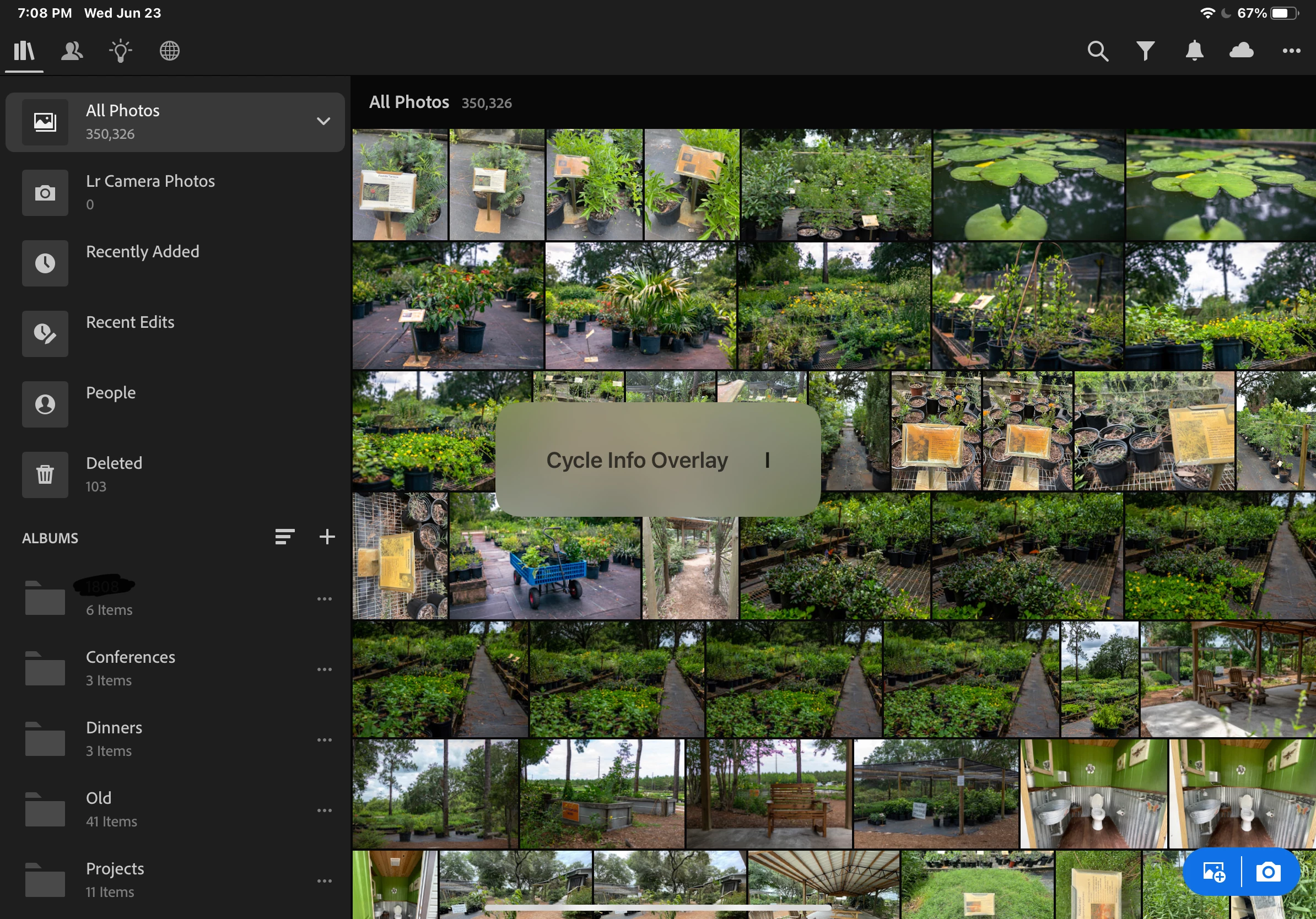The image size is (1316, 919).
Task: Tap the add photos import button
Action: pos(1214,872)
